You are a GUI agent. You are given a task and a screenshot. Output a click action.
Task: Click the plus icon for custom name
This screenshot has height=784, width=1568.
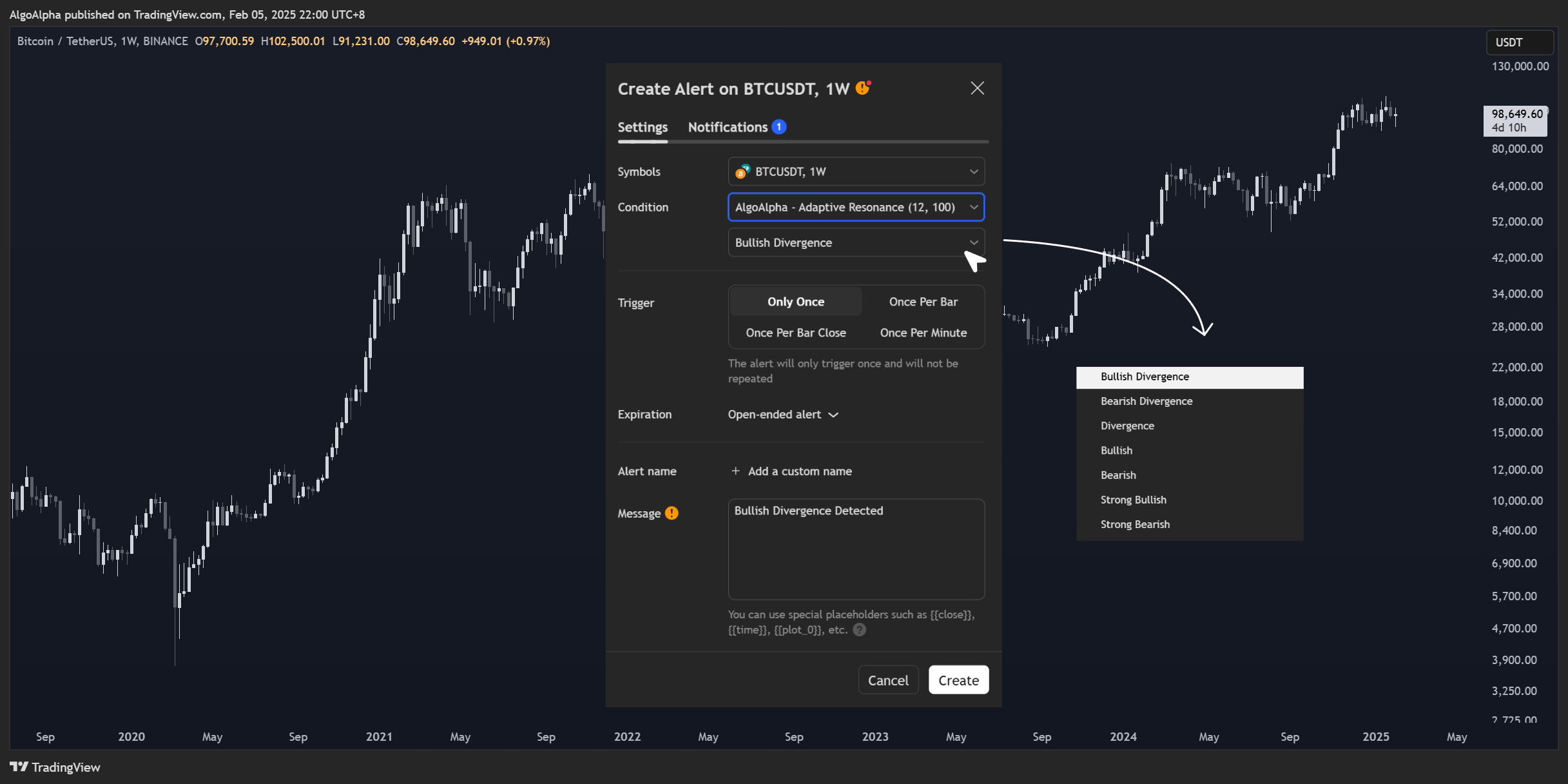[x=735, y=471]
